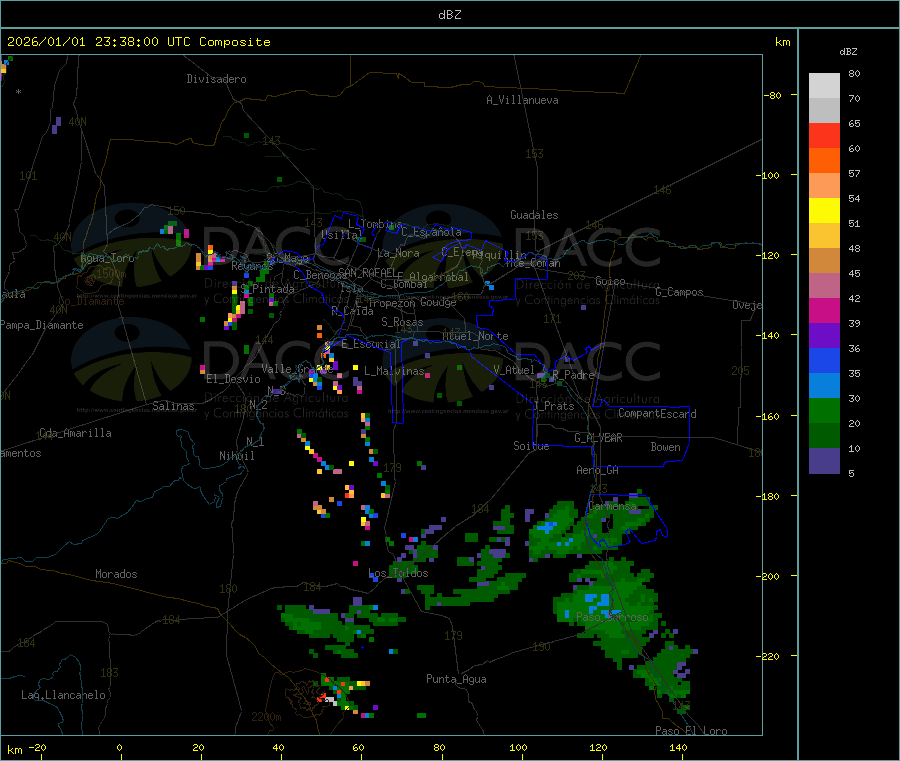This screenshot has height=761, width=900.
Task: Click the G_Campos map label
Action: 679,292
